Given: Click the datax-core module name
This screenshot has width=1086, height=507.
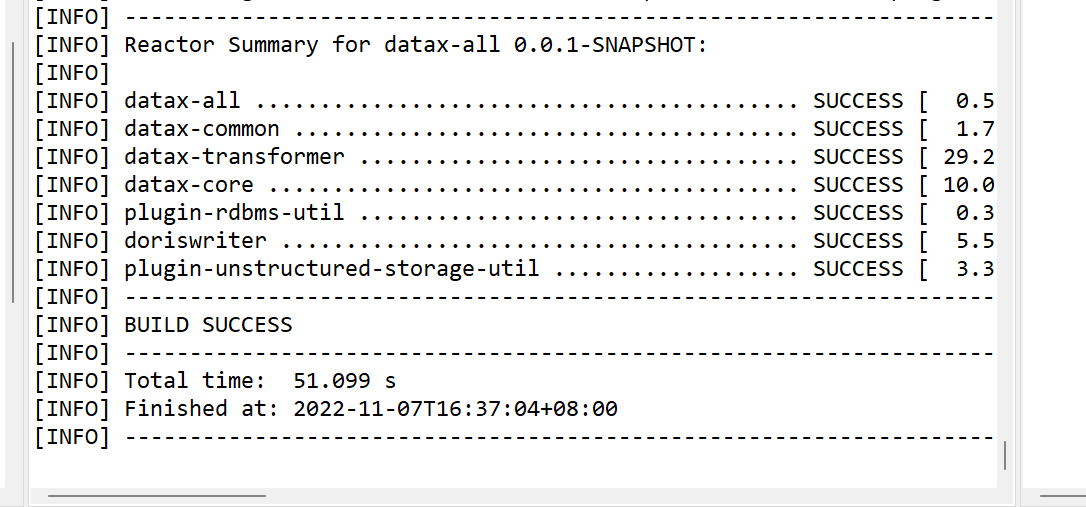Looking at the screenshot, I should point(189,185).
